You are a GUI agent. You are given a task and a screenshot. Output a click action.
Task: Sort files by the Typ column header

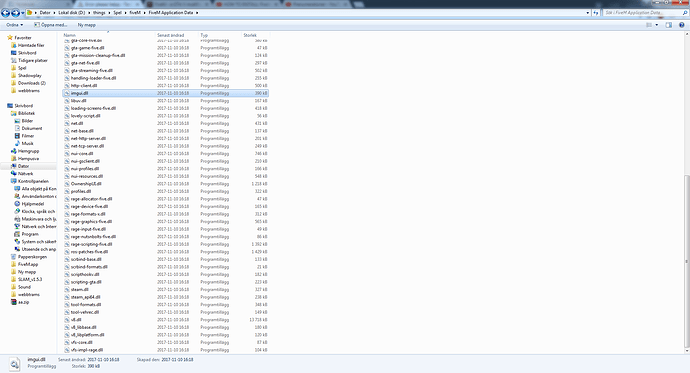click(x=204, y=35)
